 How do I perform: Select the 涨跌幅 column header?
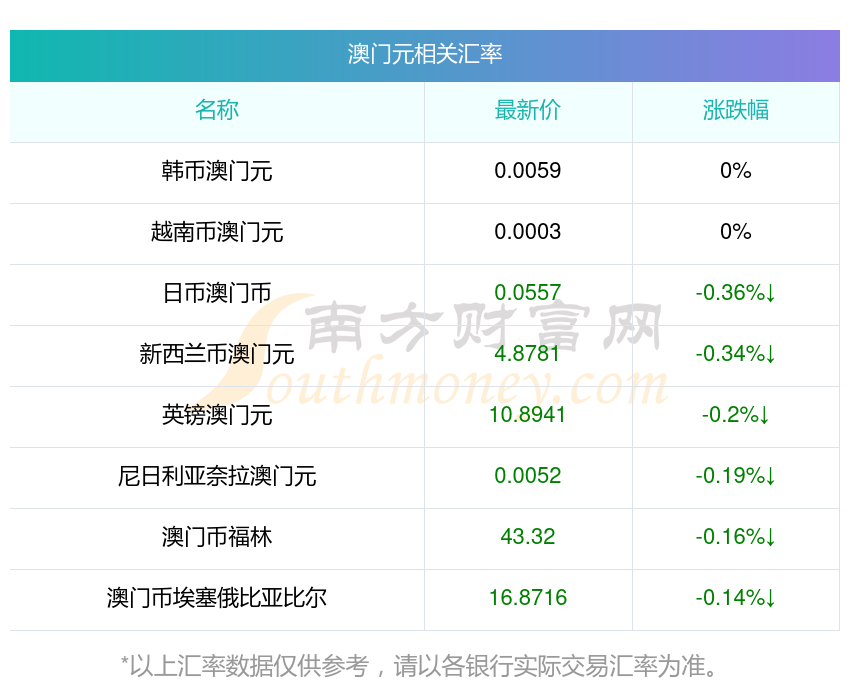tap(736, 110)
